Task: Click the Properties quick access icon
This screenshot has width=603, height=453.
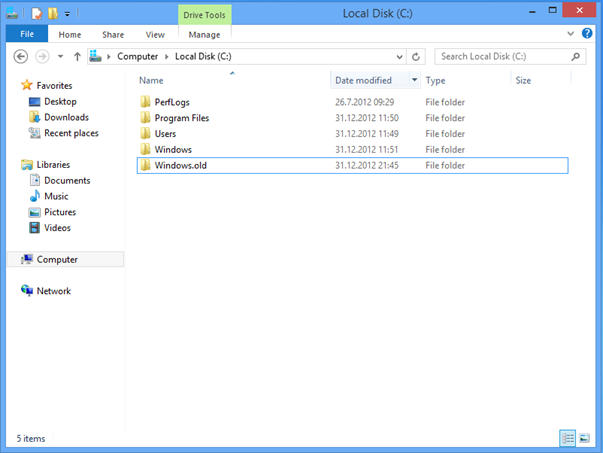Action: click(37, 14)
